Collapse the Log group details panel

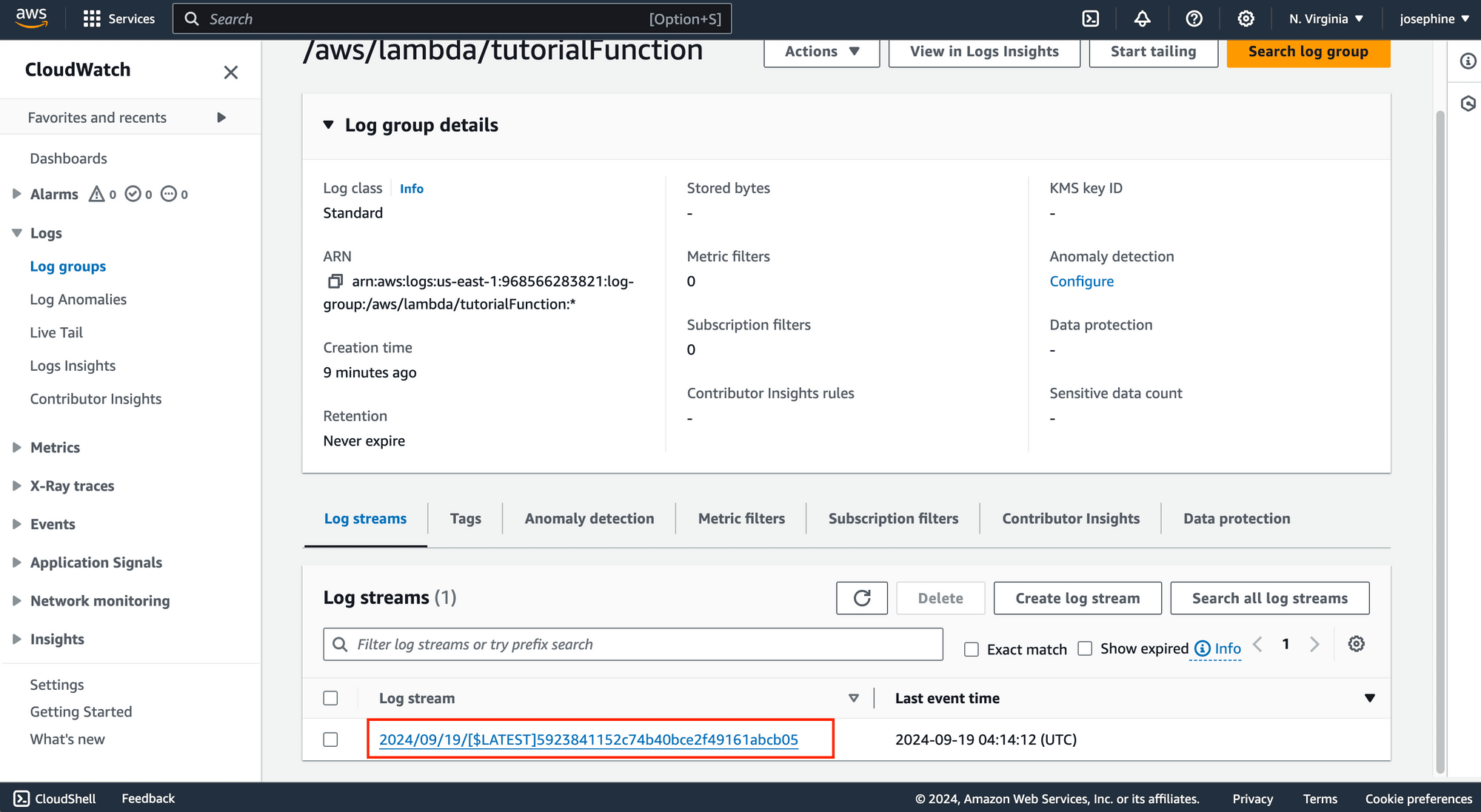pos(328,125)
